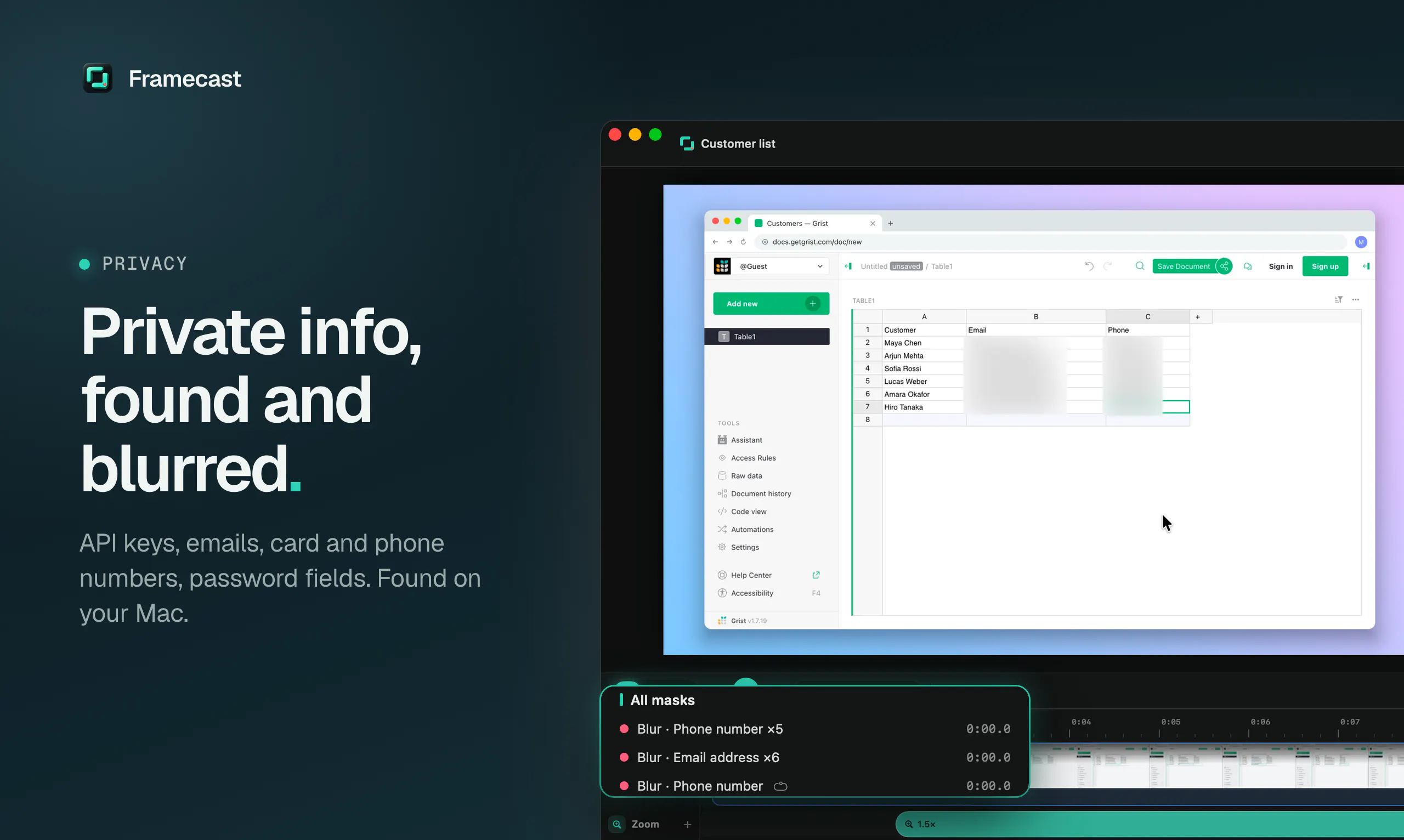Viewport: 1404px width, 840px height.
Task: Click the left panel toggle next to Untitled
Action: [848, 266]
